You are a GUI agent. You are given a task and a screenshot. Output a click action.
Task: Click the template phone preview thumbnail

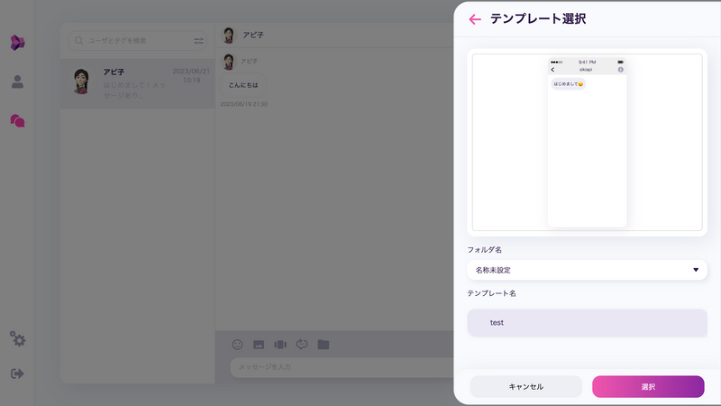click(x=587, y=142)
